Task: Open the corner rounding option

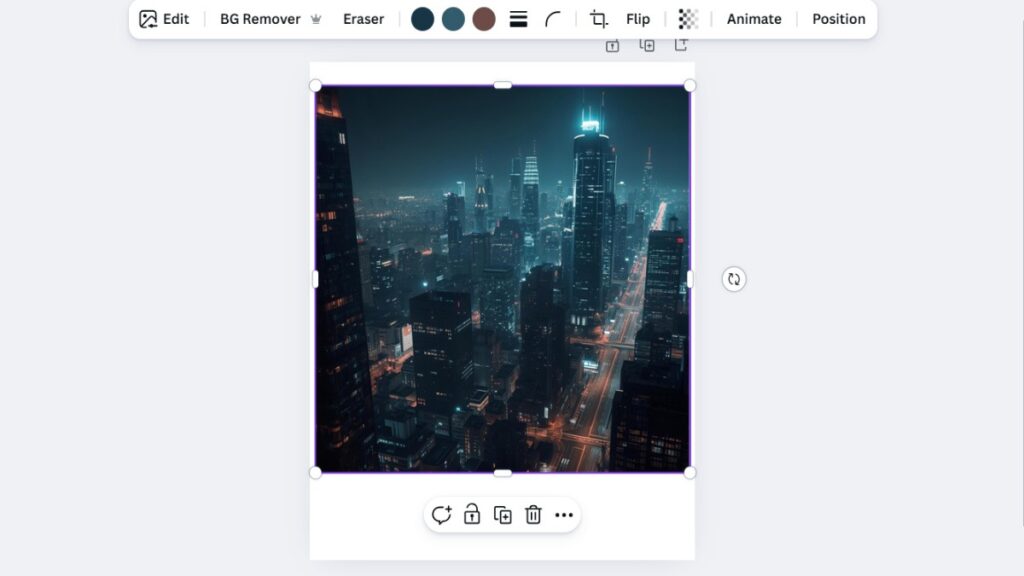Action: point(553,19)
